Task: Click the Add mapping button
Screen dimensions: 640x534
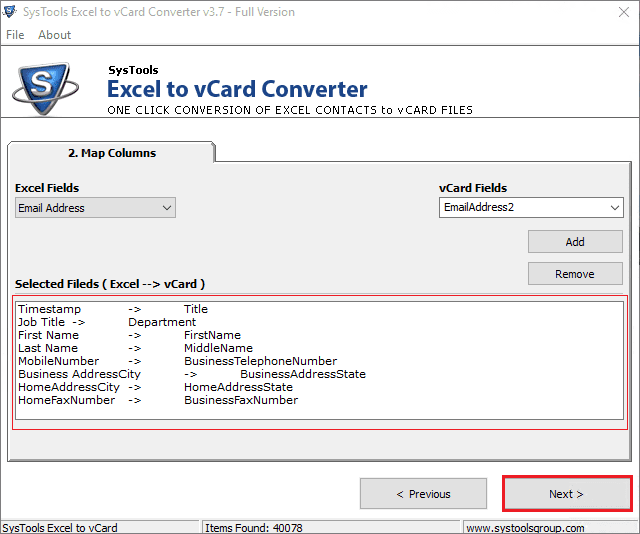Action: [575, 242]
